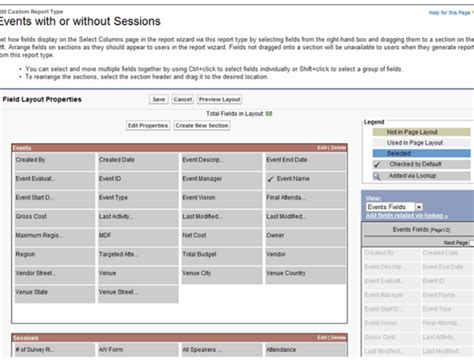Click the Used in Page Layout legend swatch
The width and height of the screenshot is (474, 360).
click(421, 143)
